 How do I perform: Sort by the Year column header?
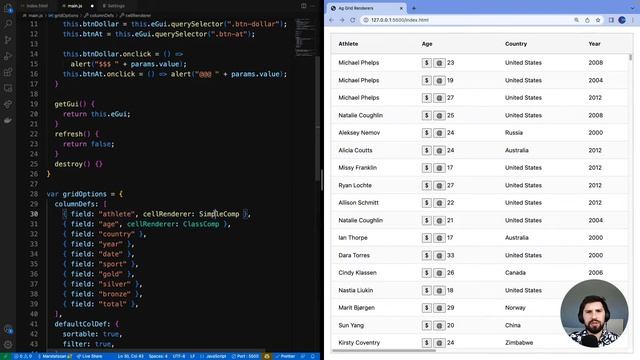(594, 44)
